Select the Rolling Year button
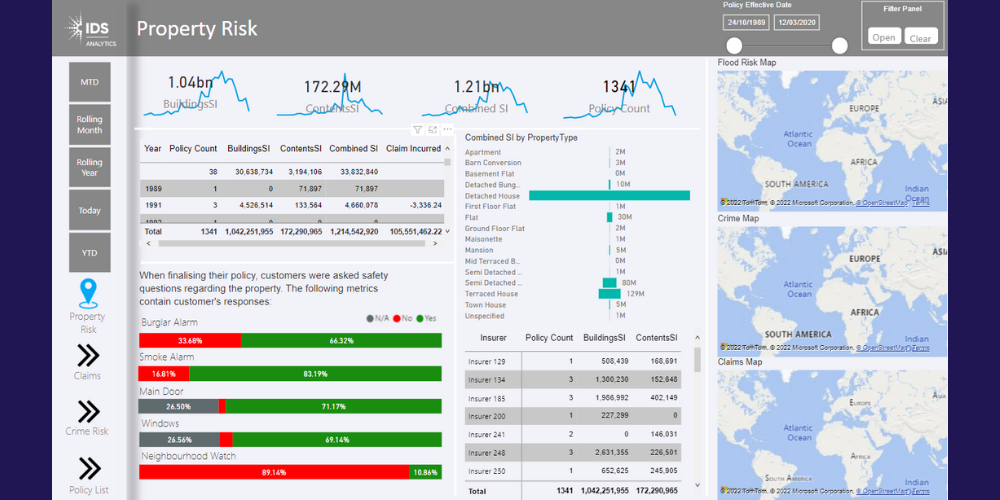Screen dimensions: 1000x500 click(89, 168)
